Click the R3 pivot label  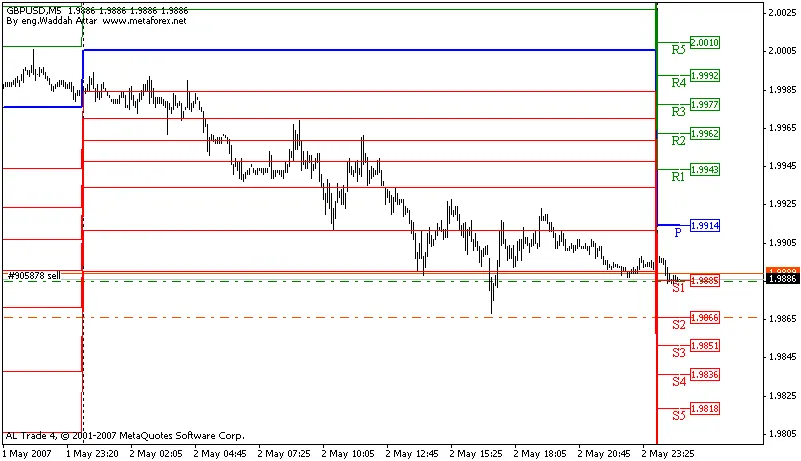[678, 111]
